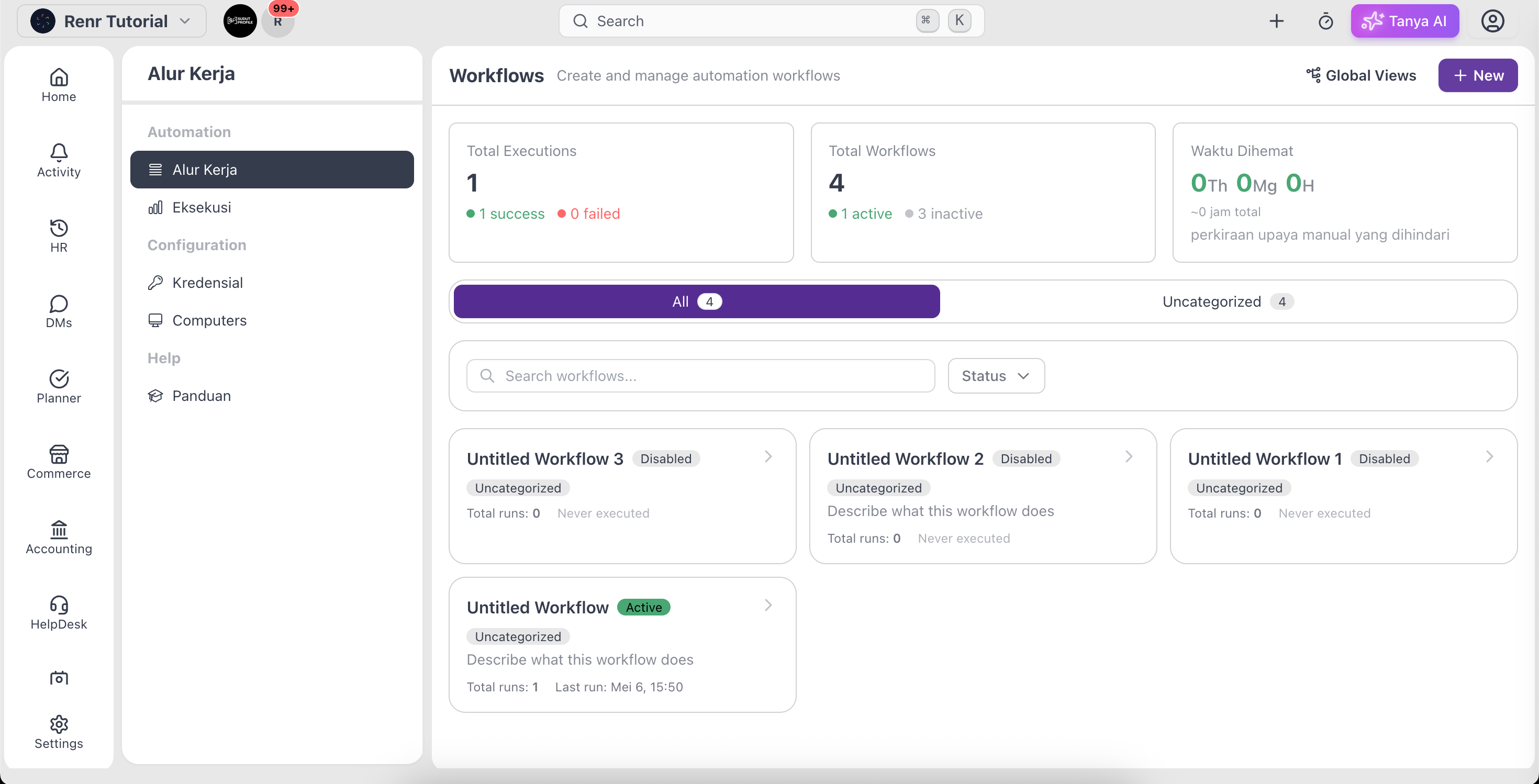Click the Global Views tree icon
The image size is (1539, 784).
pyautogui.click(x=1312, y=75)
